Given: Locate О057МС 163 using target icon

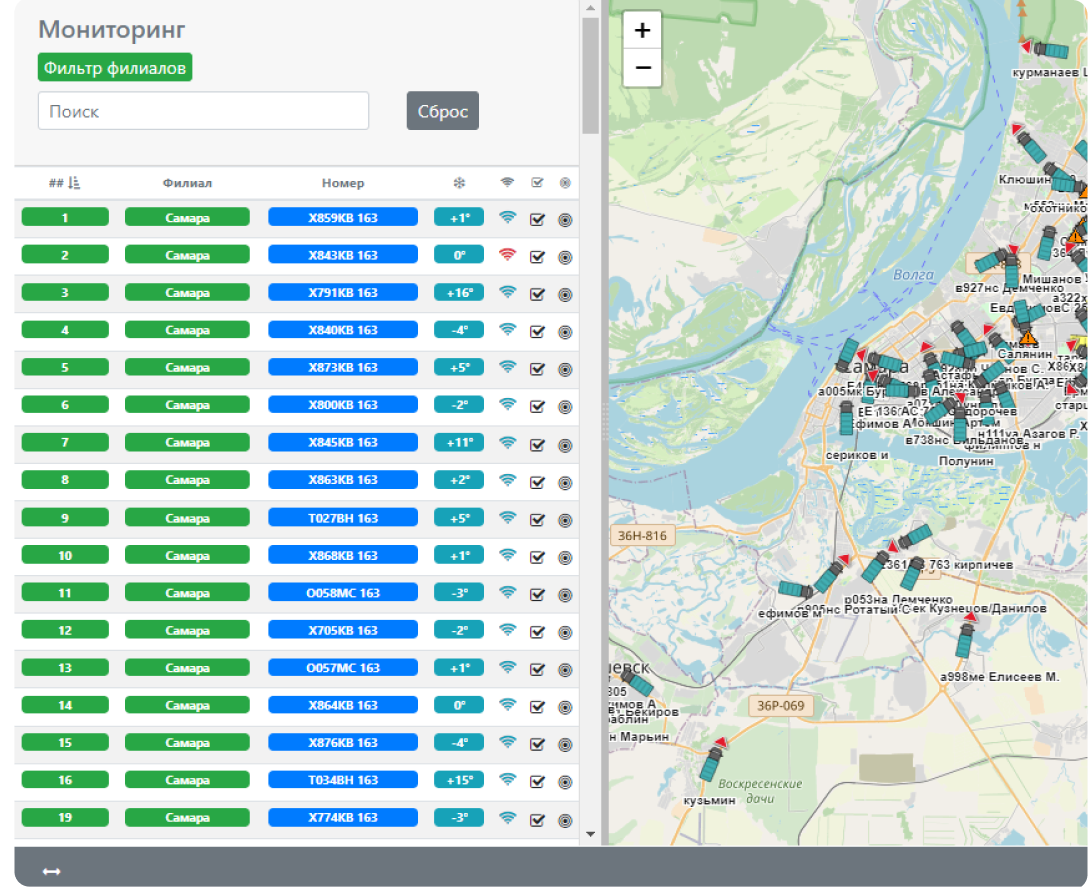Looking at the screenshot, I should (x=565, y=670).
